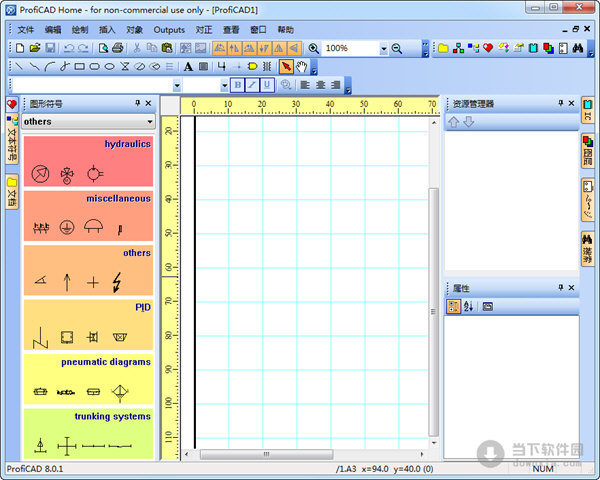Screen dimensions: 600x480
Task: Expand text formatting toolbar overflow arrow
Action: (x=348, y=86)
